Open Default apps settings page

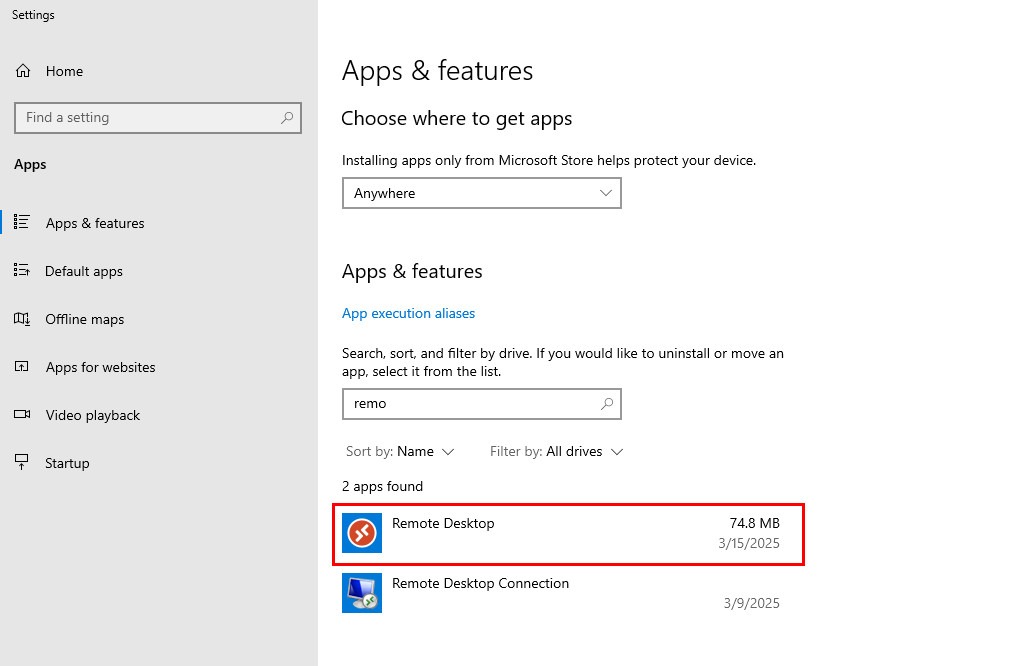pos(84,271)
